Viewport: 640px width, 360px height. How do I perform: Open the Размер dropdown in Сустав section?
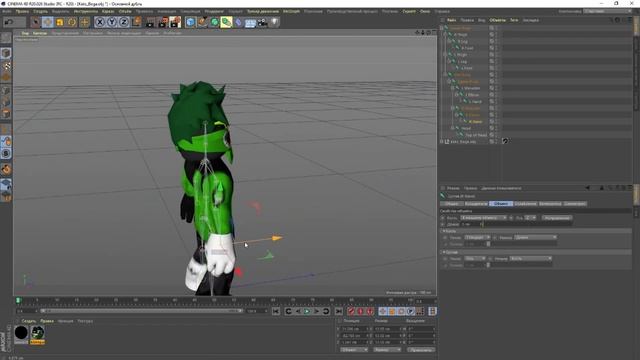point(531,258)
